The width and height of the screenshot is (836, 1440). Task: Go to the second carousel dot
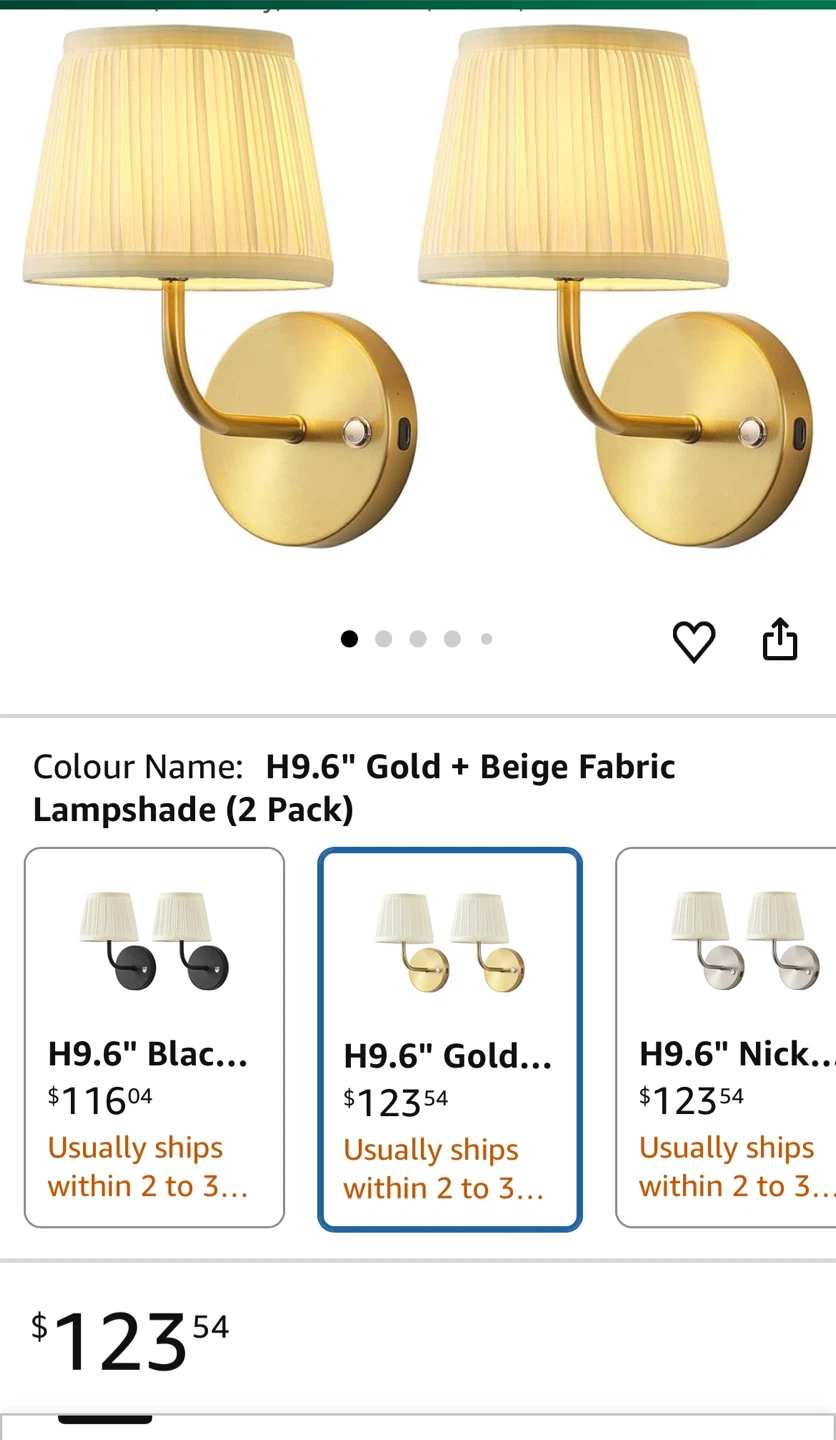[x=384, y=639]
